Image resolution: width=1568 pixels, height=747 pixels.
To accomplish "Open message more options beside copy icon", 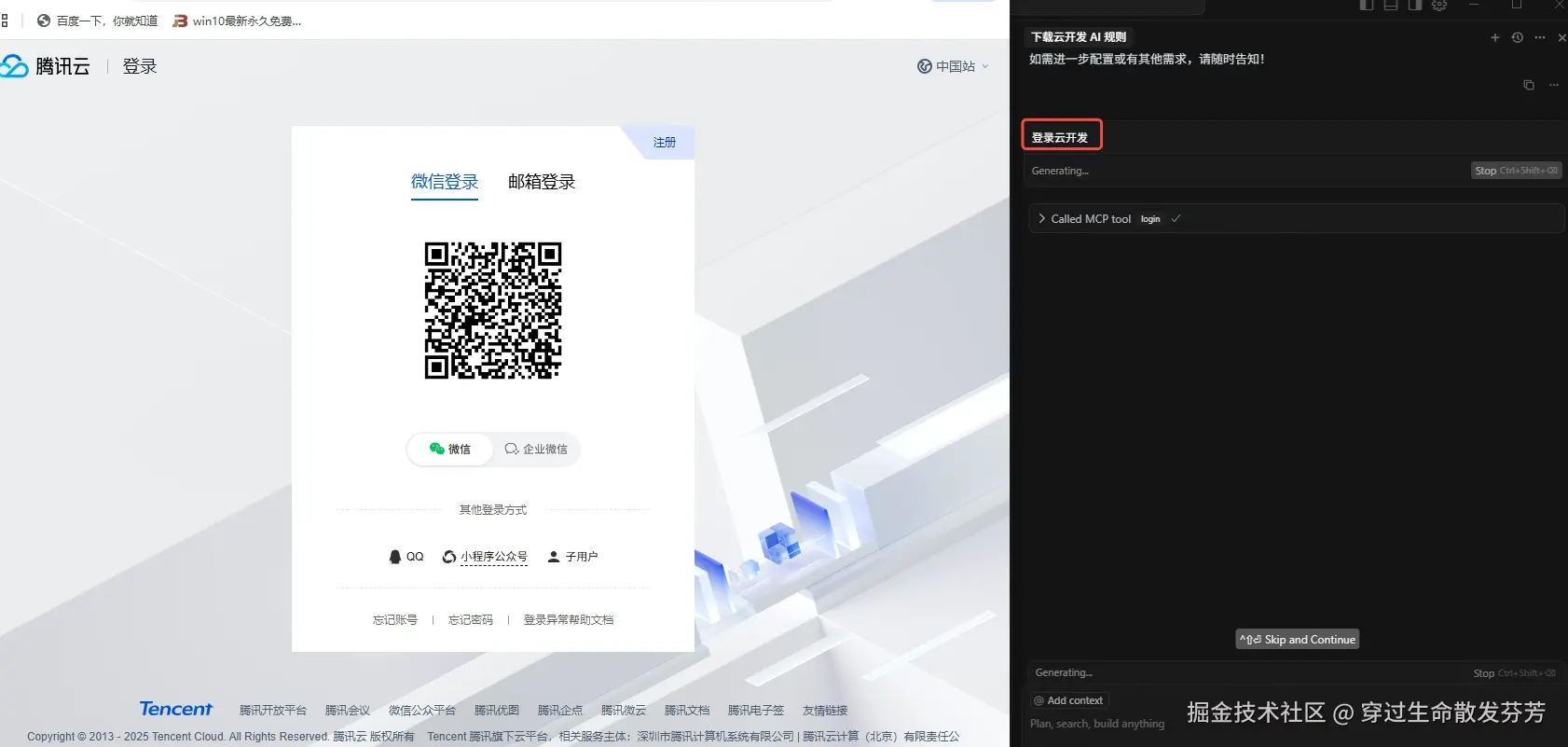I will 1554,85.
